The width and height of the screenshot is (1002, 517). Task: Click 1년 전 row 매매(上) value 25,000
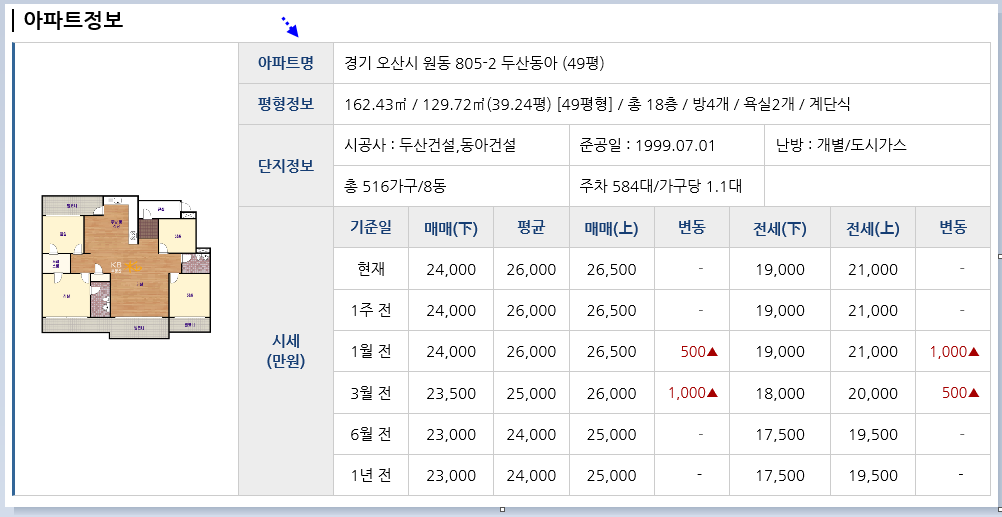(612, 475)
